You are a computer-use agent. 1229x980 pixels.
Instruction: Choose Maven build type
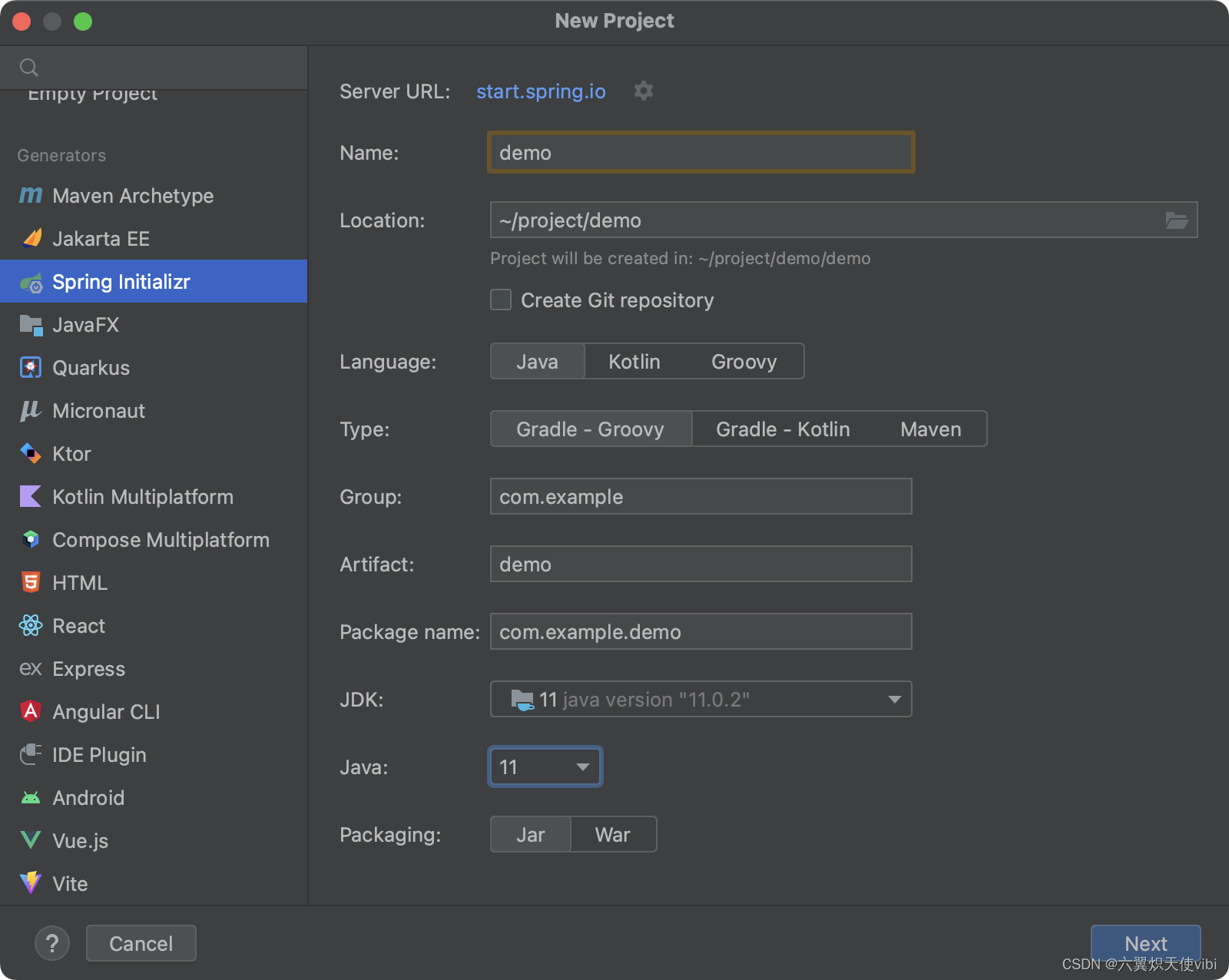pos(930,429)
